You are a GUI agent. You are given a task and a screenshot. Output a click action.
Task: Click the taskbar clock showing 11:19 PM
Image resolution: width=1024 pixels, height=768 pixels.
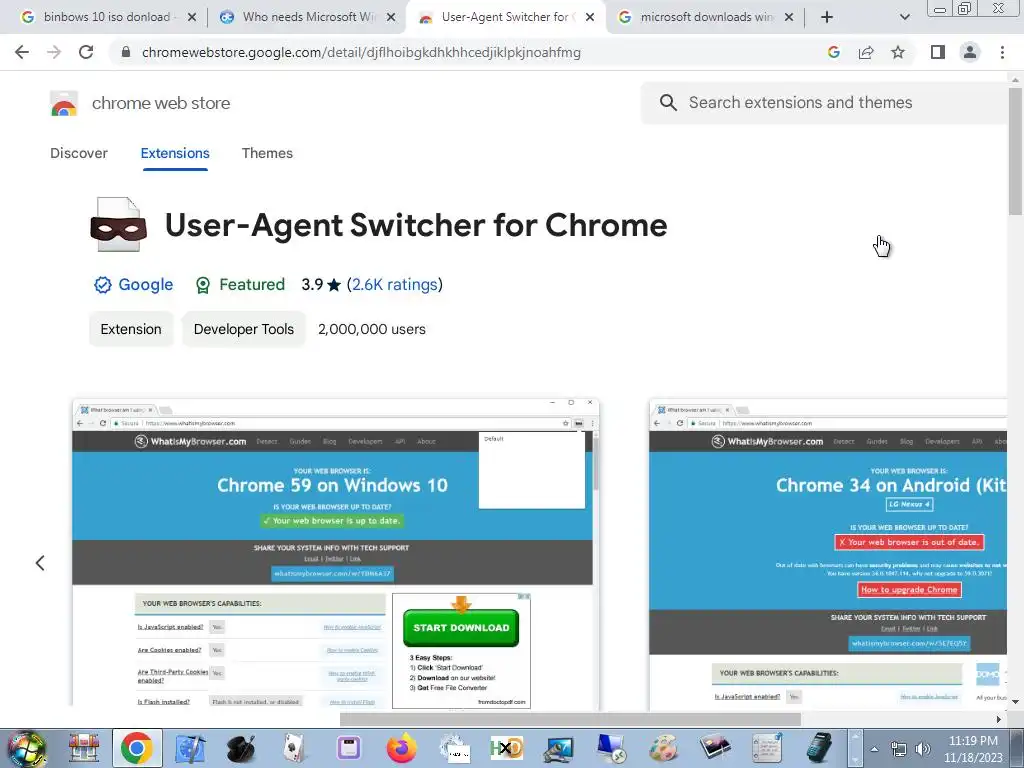pos(973,749)
